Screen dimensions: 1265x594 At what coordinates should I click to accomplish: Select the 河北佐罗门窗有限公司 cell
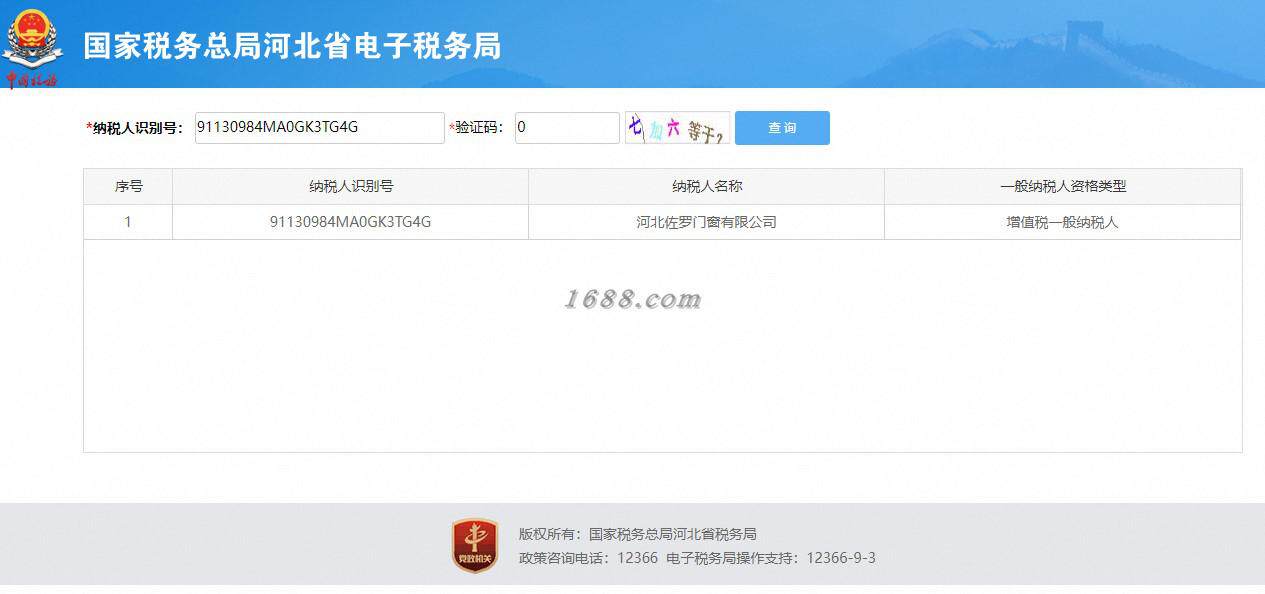(706, 222)
